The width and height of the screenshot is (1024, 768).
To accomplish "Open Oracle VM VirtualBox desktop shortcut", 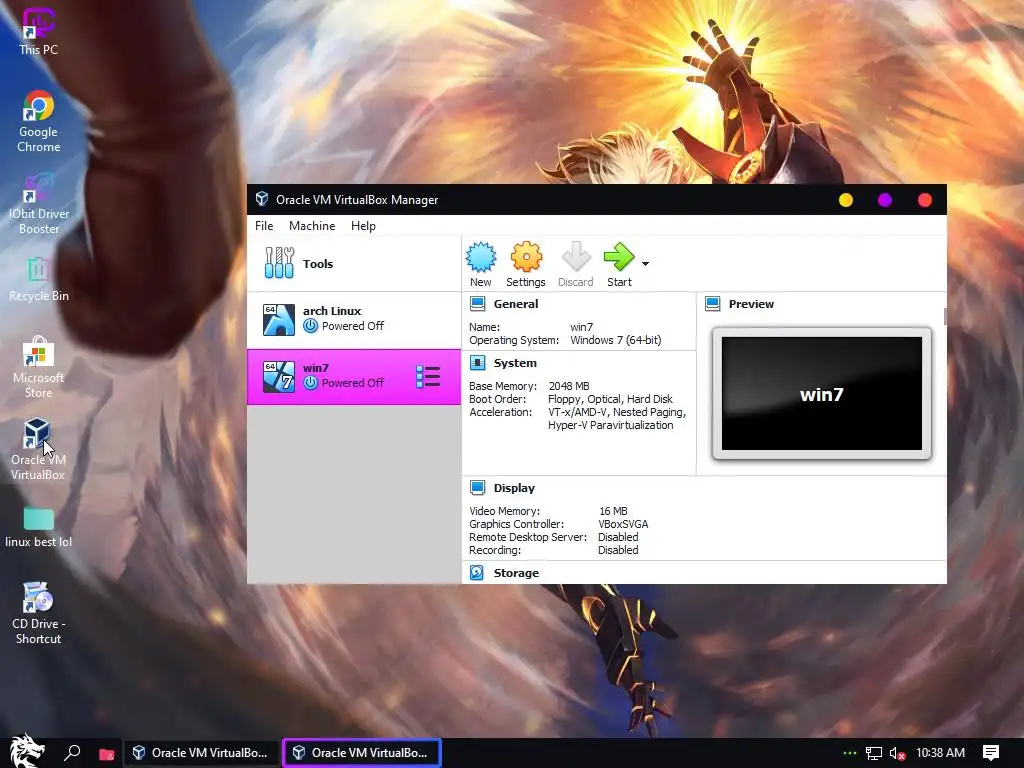I will click(x=37, y=449).
